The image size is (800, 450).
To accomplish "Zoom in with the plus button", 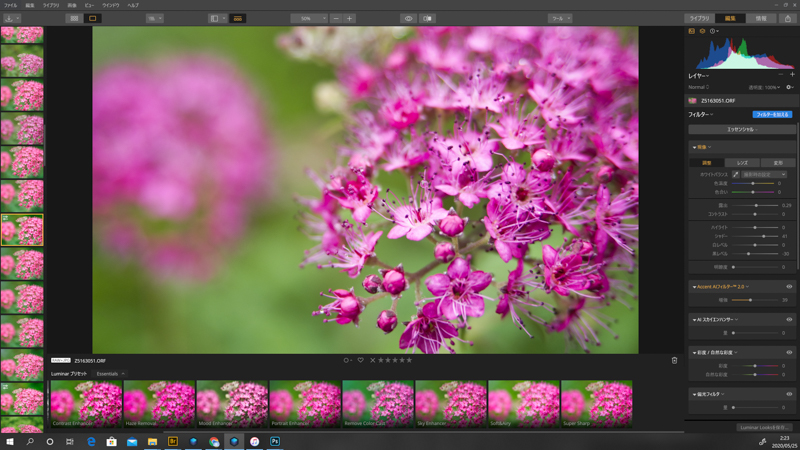I will tap(349, 18).
